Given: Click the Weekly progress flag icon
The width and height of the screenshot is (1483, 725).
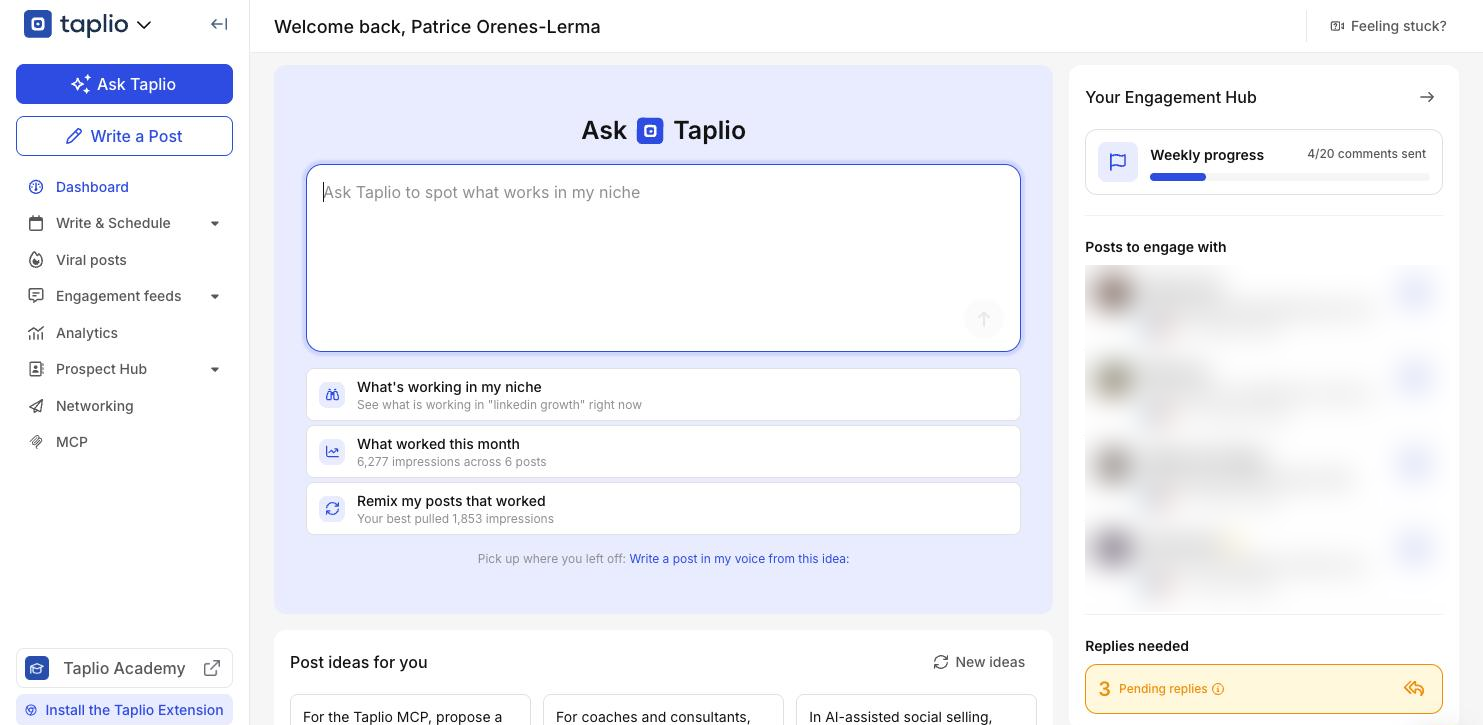Looking at the screenshot, I should click(1118, 162).
